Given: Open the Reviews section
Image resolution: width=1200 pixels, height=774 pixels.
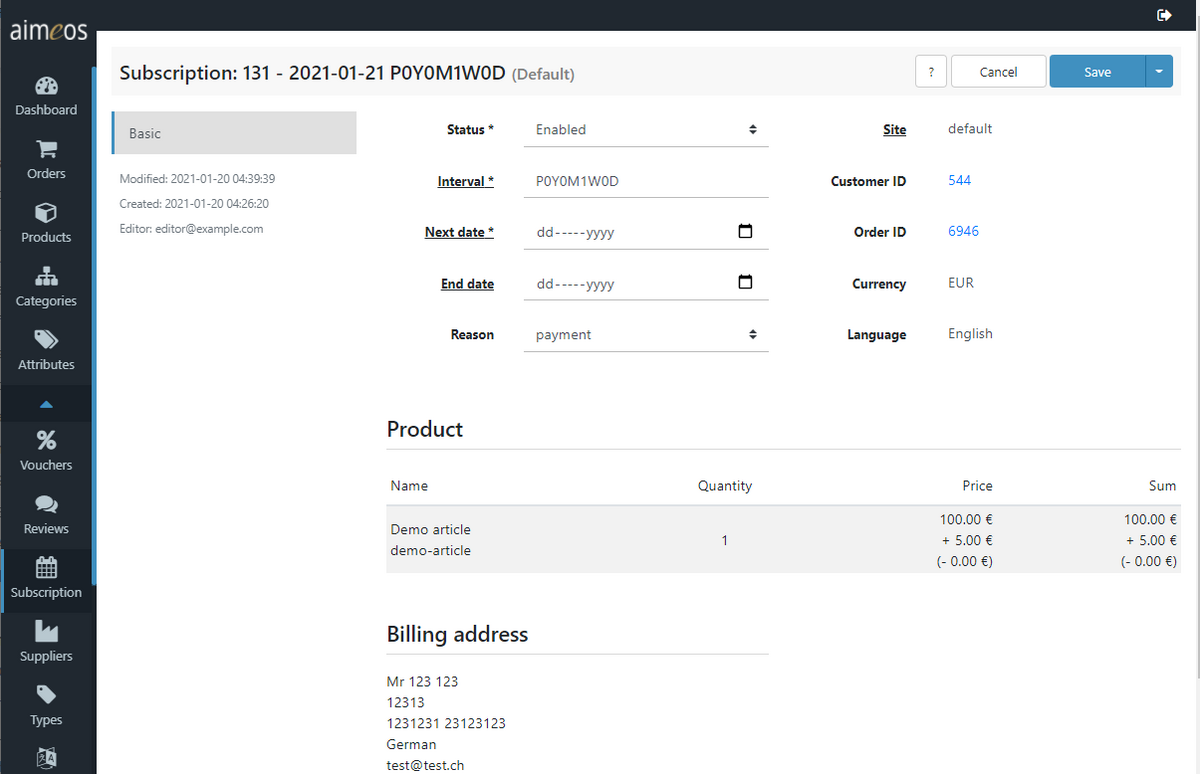Looking at the screenshot, I should (x=46, y=514).
